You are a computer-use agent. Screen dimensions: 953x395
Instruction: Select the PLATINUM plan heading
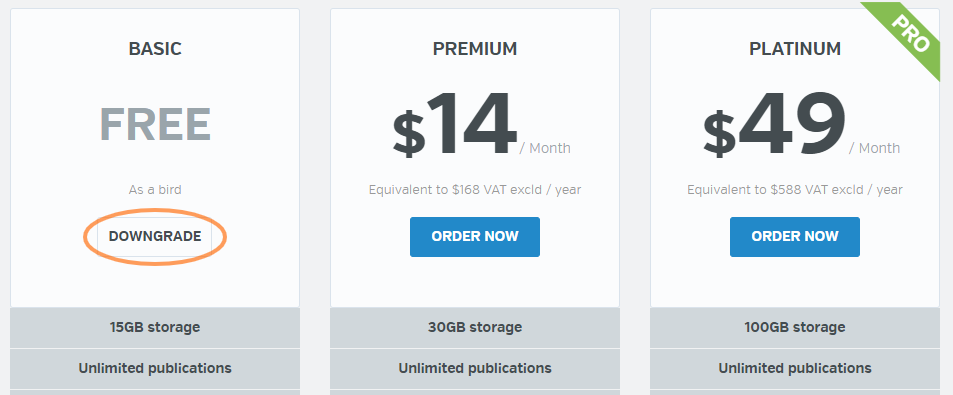(x=795, y=49)
